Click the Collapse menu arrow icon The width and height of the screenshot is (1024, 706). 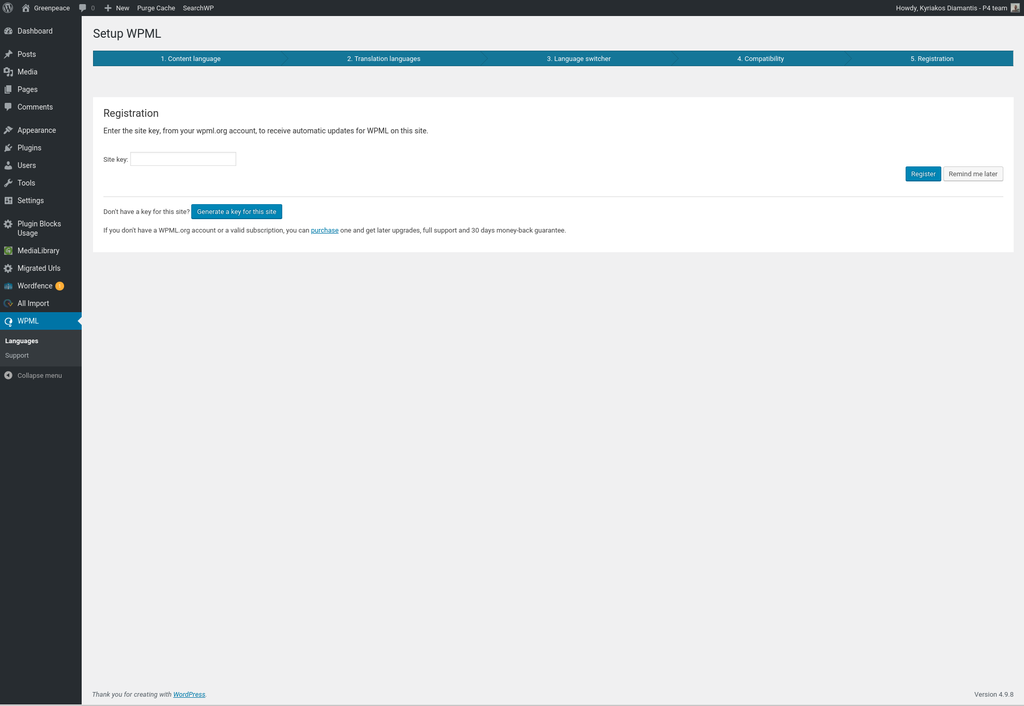(x=8, y=376)
